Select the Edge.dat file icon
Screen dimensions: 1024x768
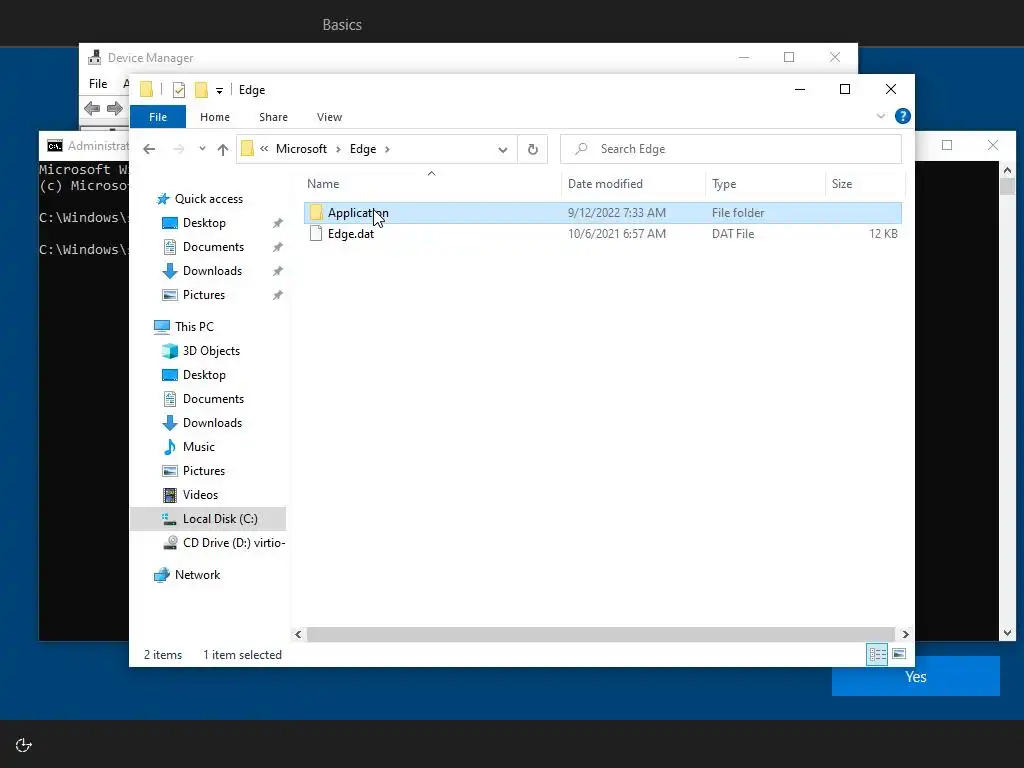point(315,234)
